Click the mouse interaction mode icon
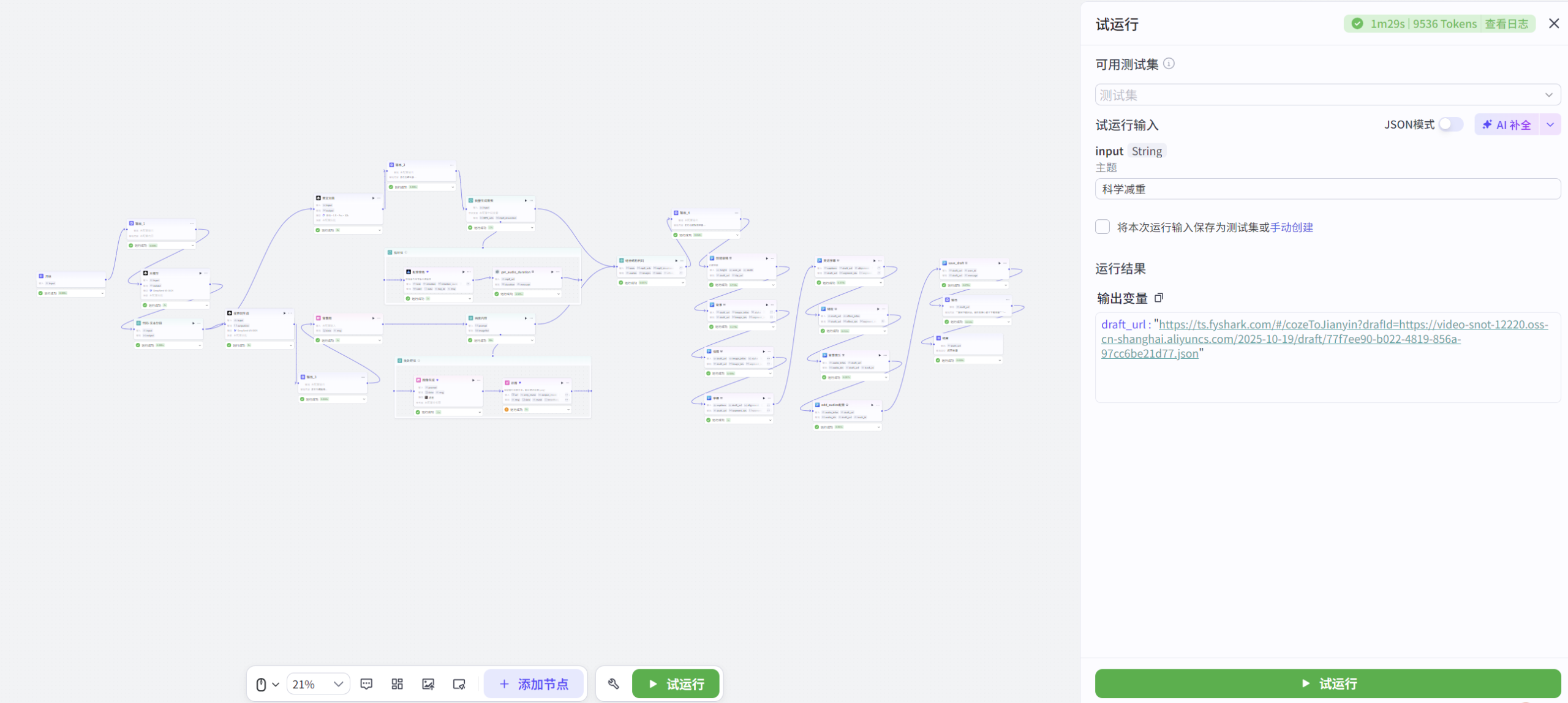 (x=262, y=684)
